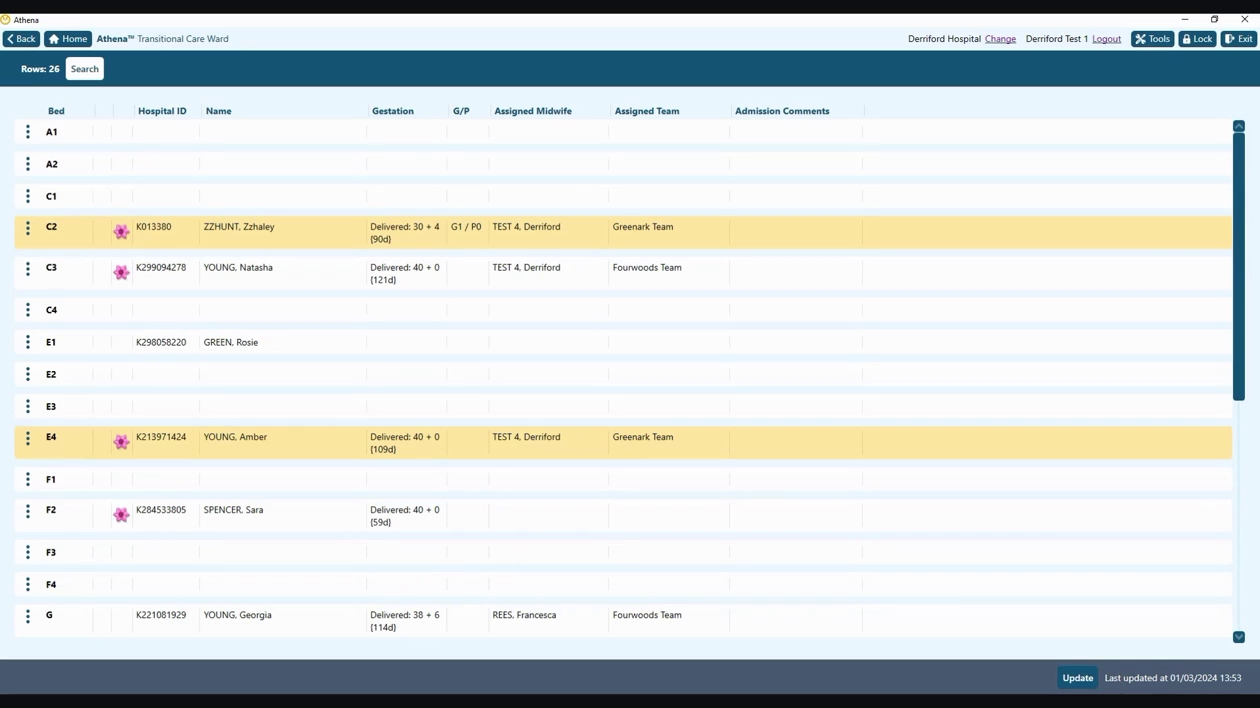Screen dimensions: 1260x708
Task: Open the kebab menu for bed C2
Action: (28, 228)
